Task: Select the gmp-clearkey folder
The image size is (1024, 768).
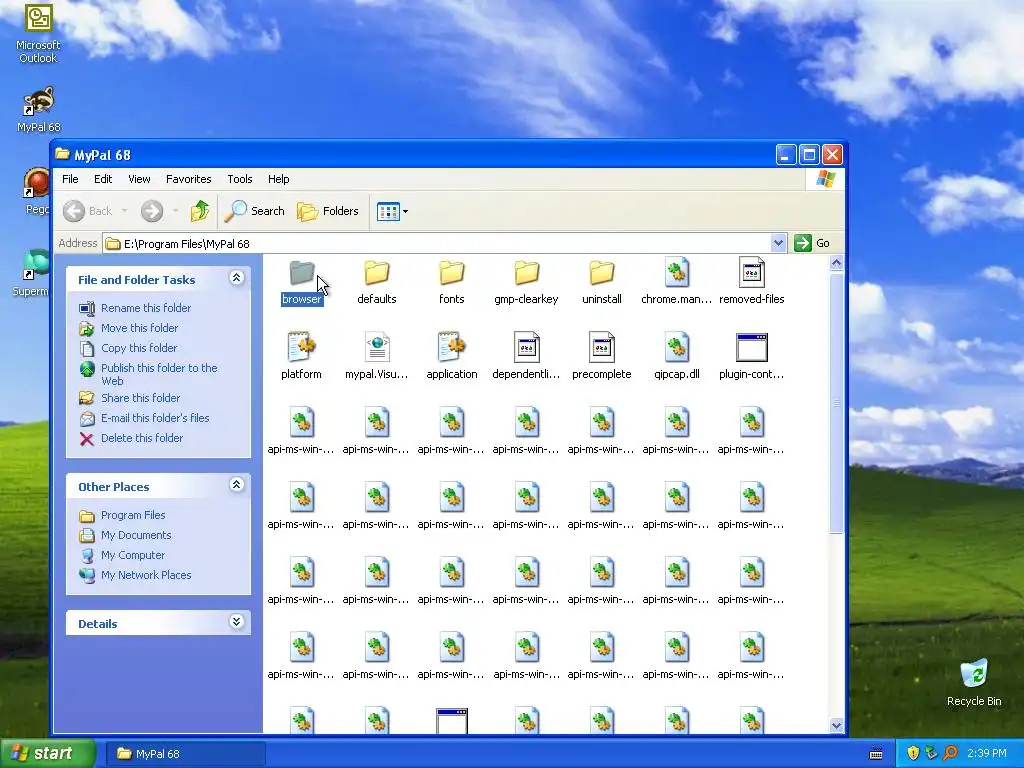Action: click(526, 282)
